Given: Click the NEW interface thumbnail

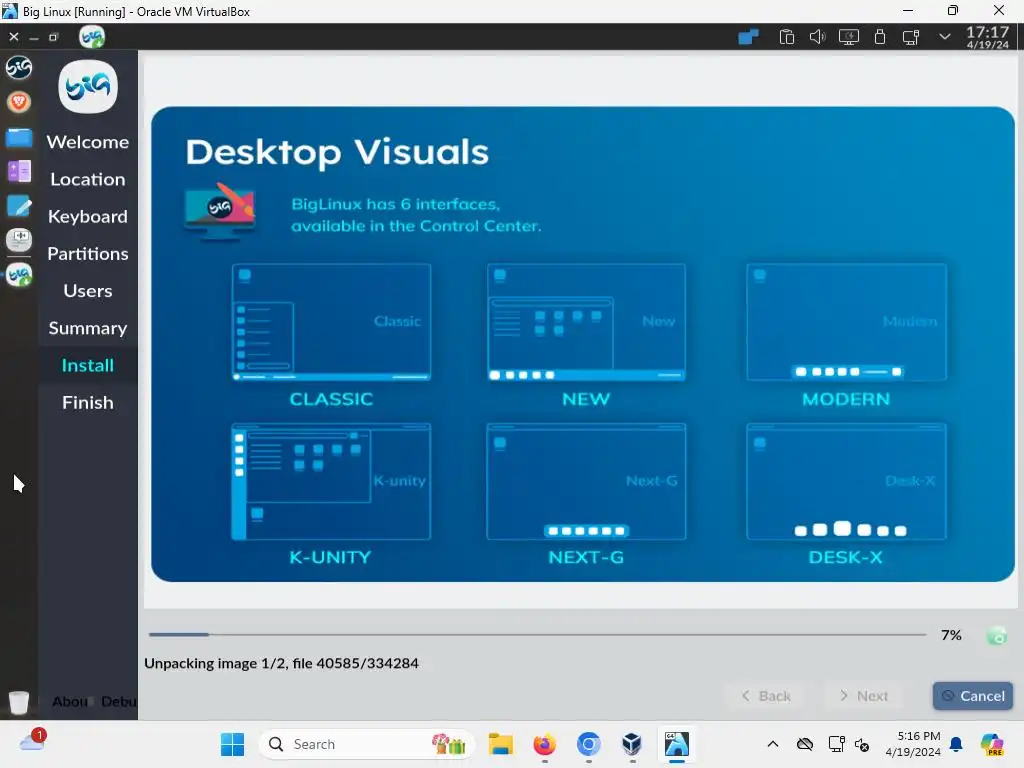Looking at the screenshot, I should (x=586, y=322).
